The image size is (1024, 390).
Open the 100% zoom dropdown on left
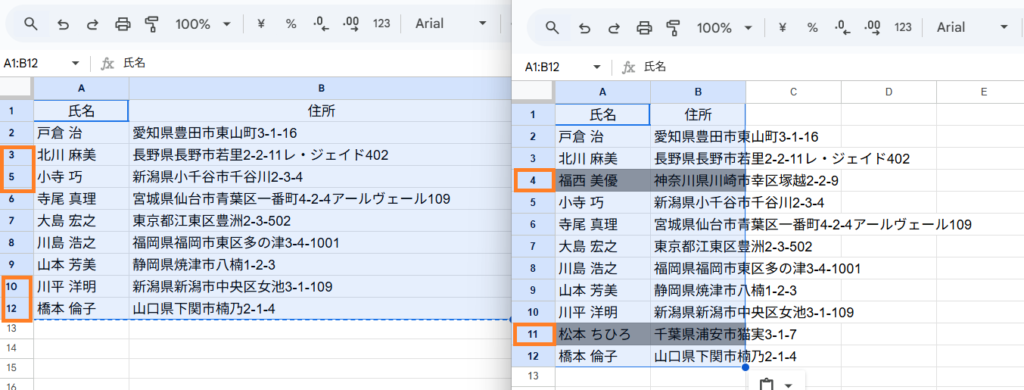[x=203, y=24]
